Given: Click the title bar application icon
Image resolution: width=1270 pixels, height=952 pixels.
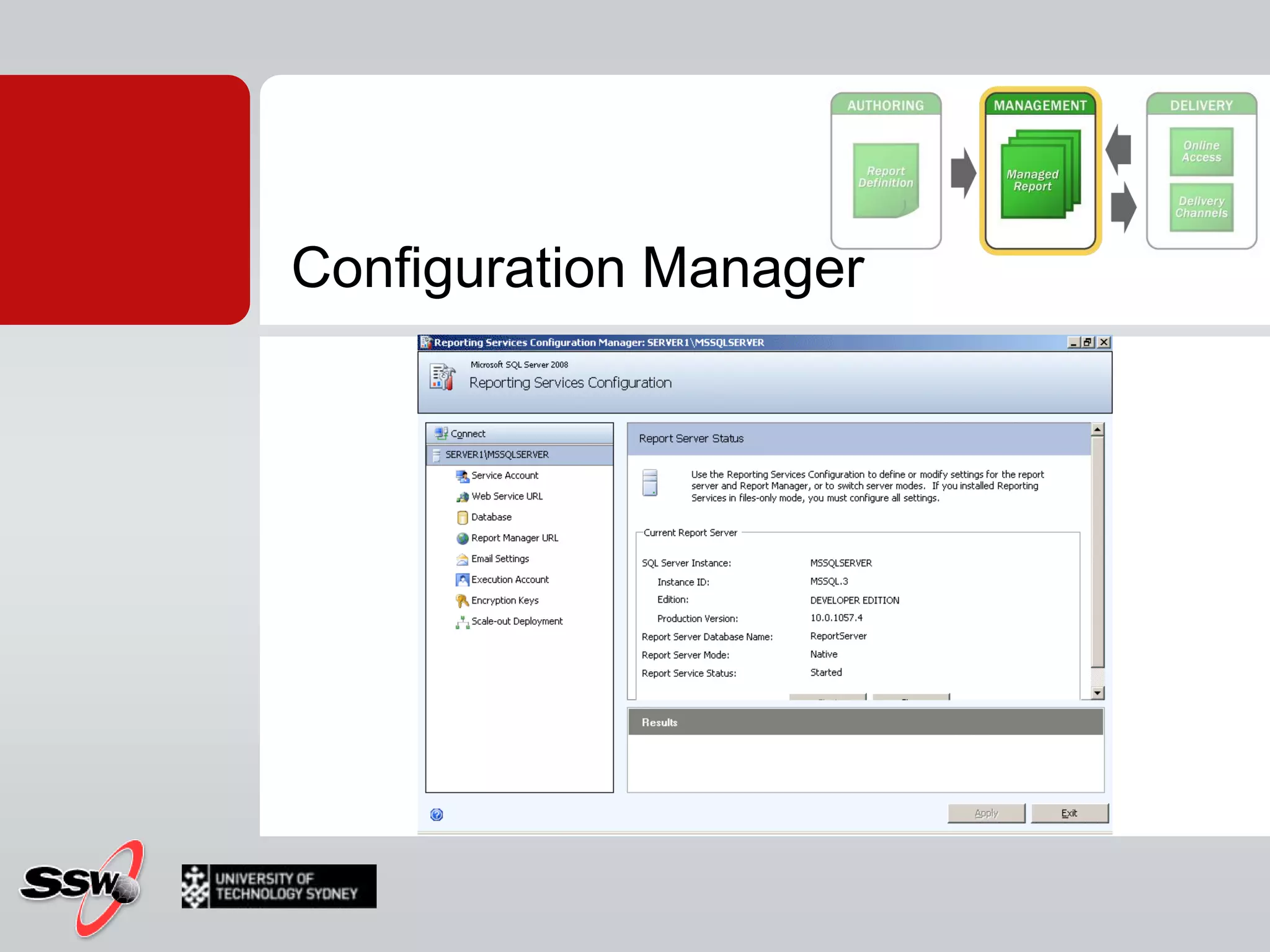Looking at the screenshot, I should pos(425,342).
